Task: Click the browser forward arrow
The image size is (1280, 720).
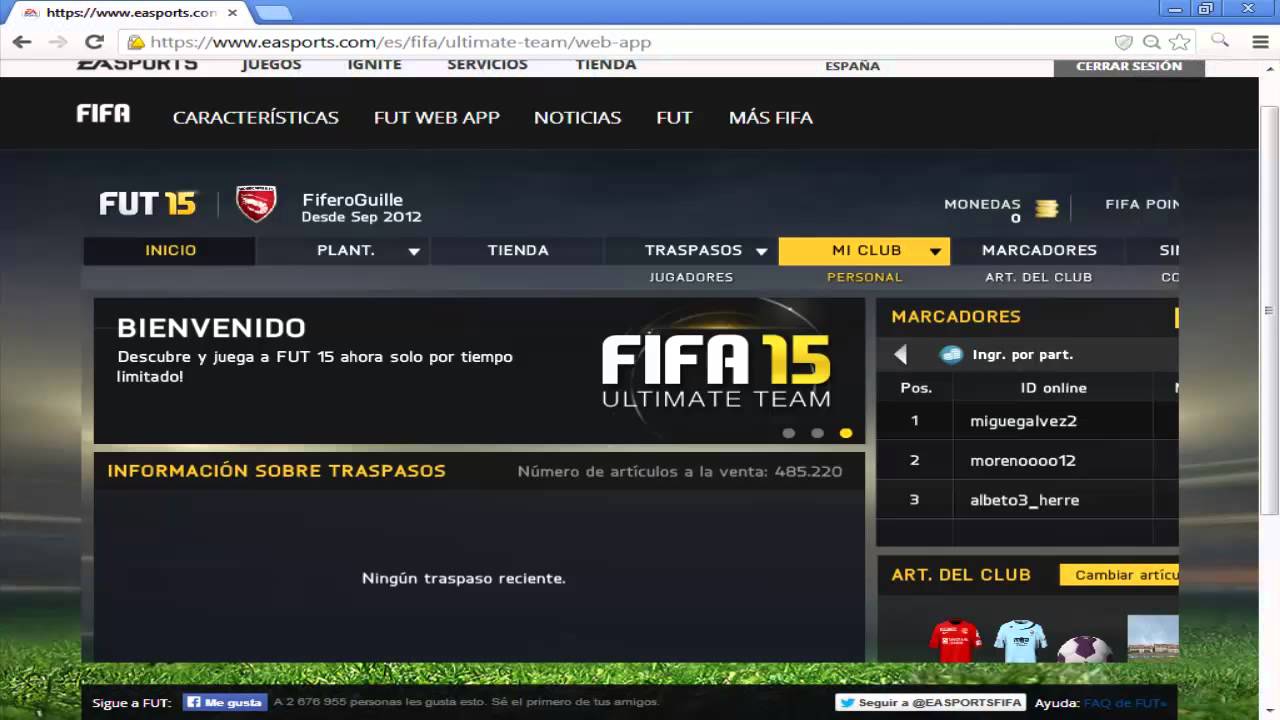Action: 58,42
